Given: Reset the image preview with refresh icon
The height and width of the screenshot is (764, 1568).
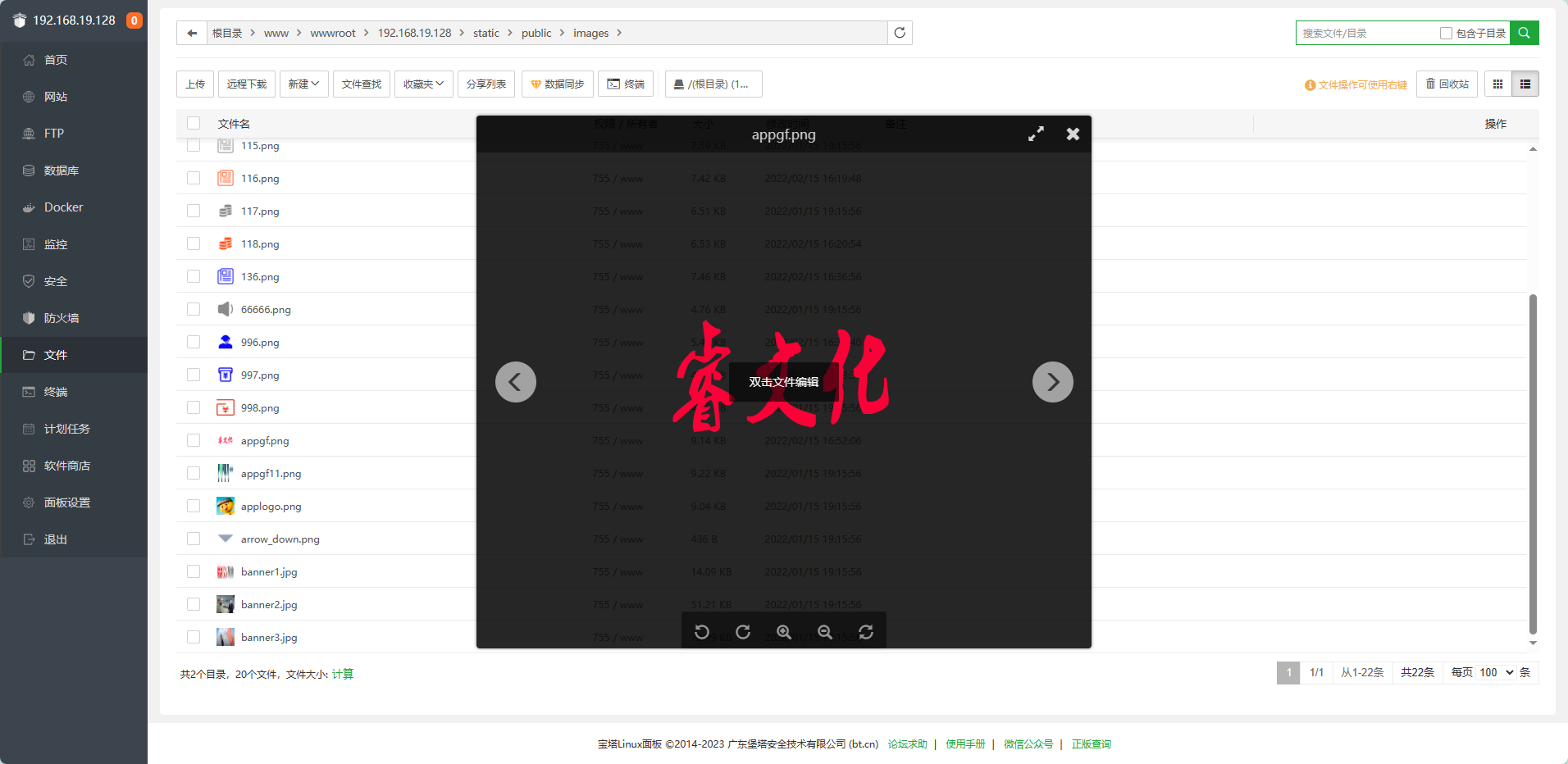Looking at the screenshot, I should (866, 632).
